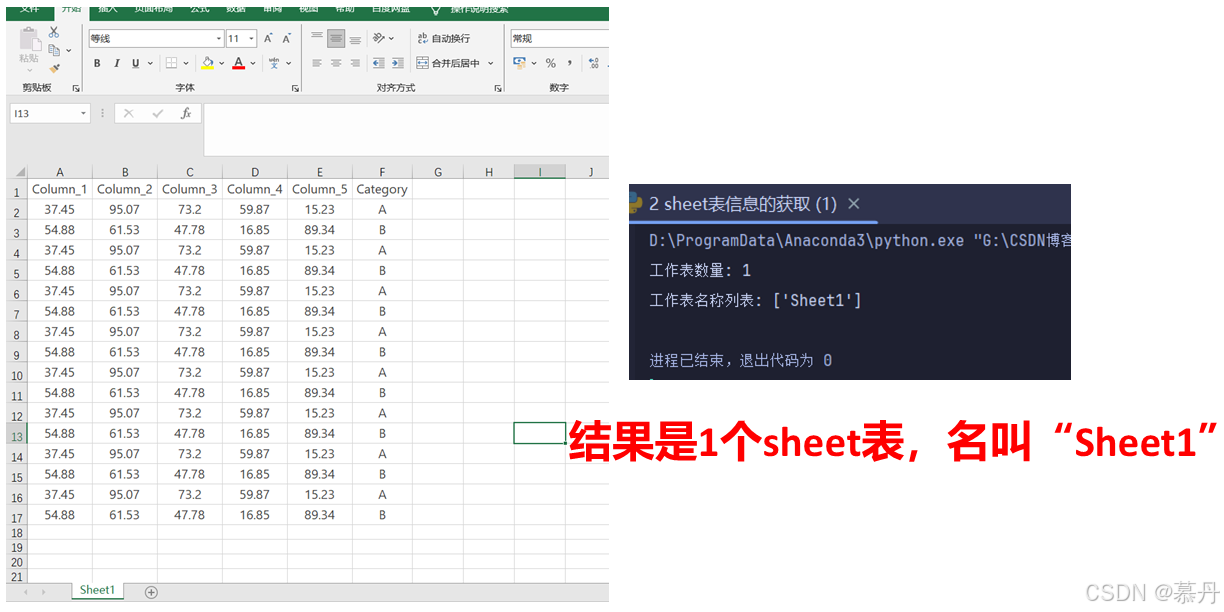
Task: Toggle center alignment for selected cell
Action: (336, 62)
